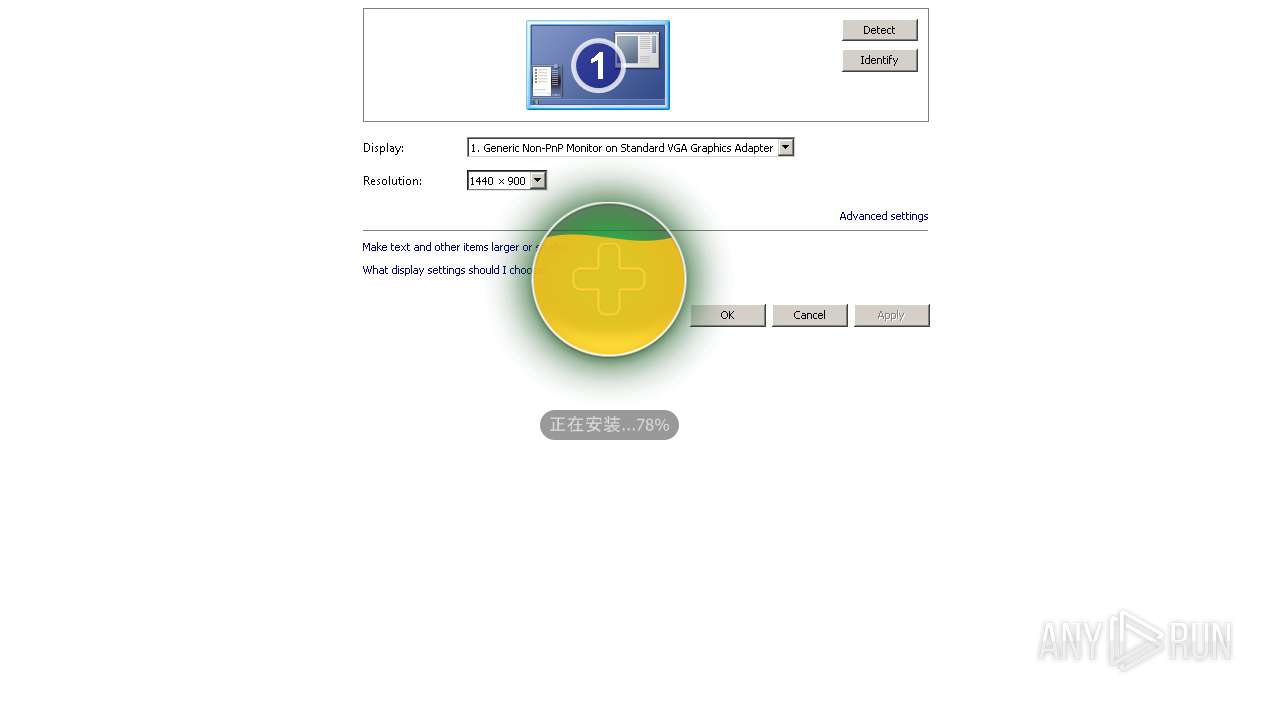
Task: Open the Display dropdown list
Action: click(630, 148)
